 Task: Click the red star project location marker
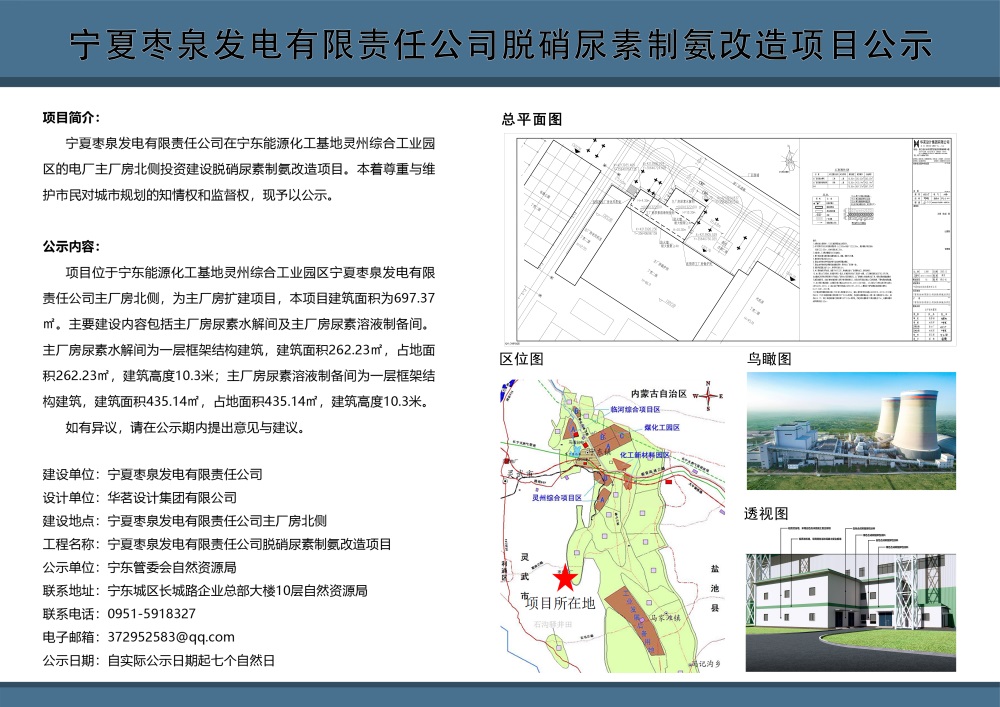564,578
